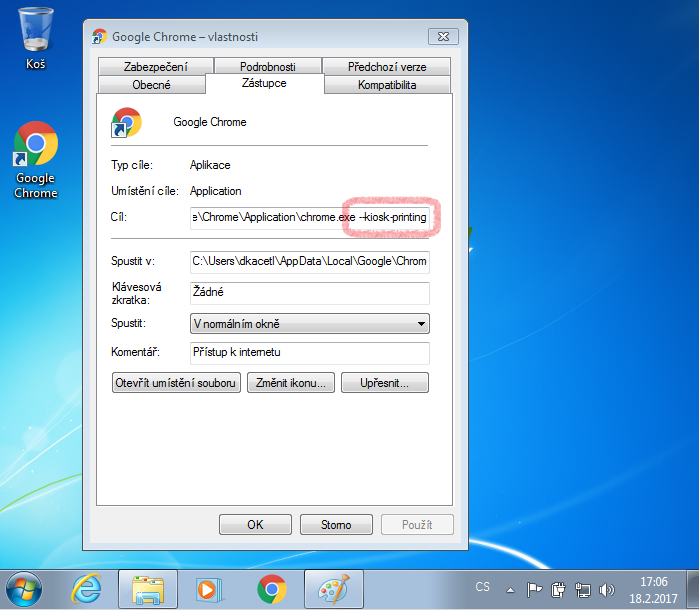Click the Chrome icon in the dialog title bar
Screen dimensions: 699x610
(x=99, y=37)
